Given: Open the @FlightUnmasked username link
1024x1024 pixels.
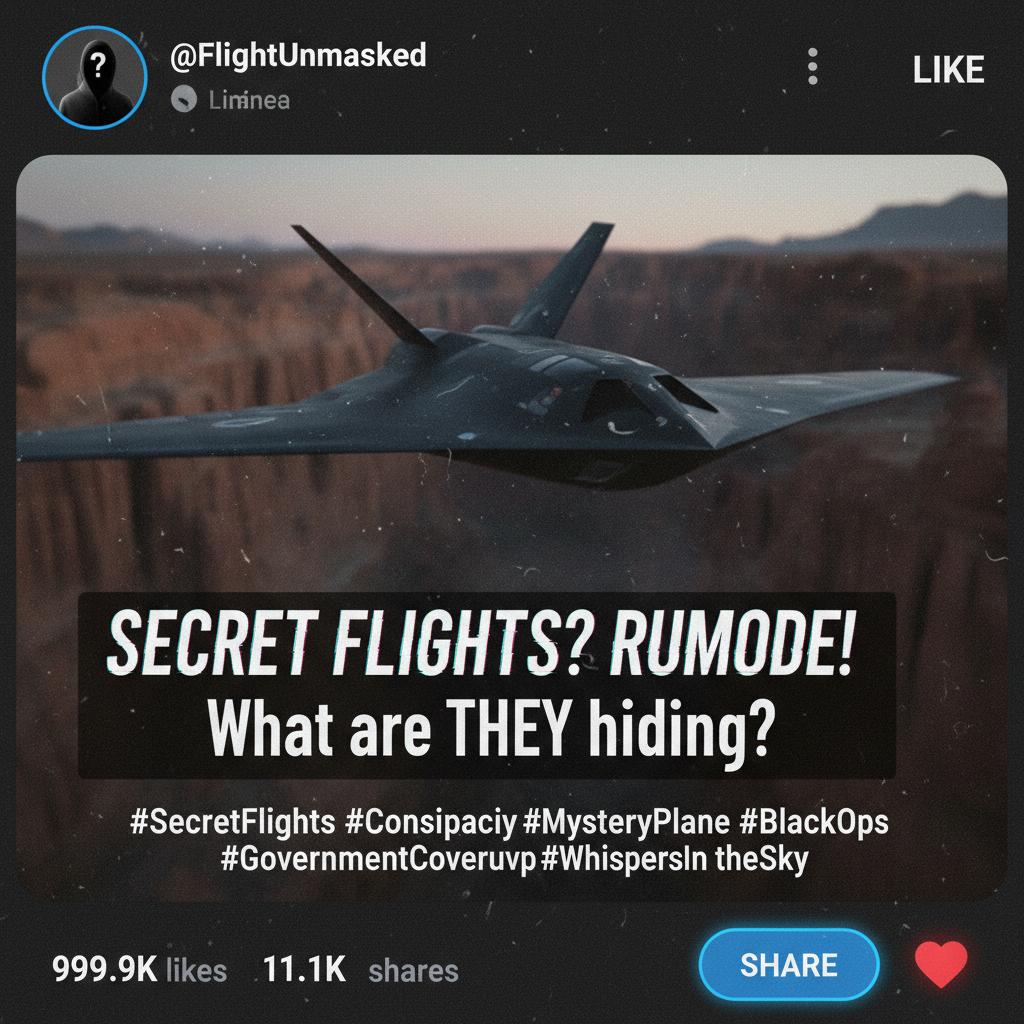Looking at the screenshot, I should [x=298, y=56].
